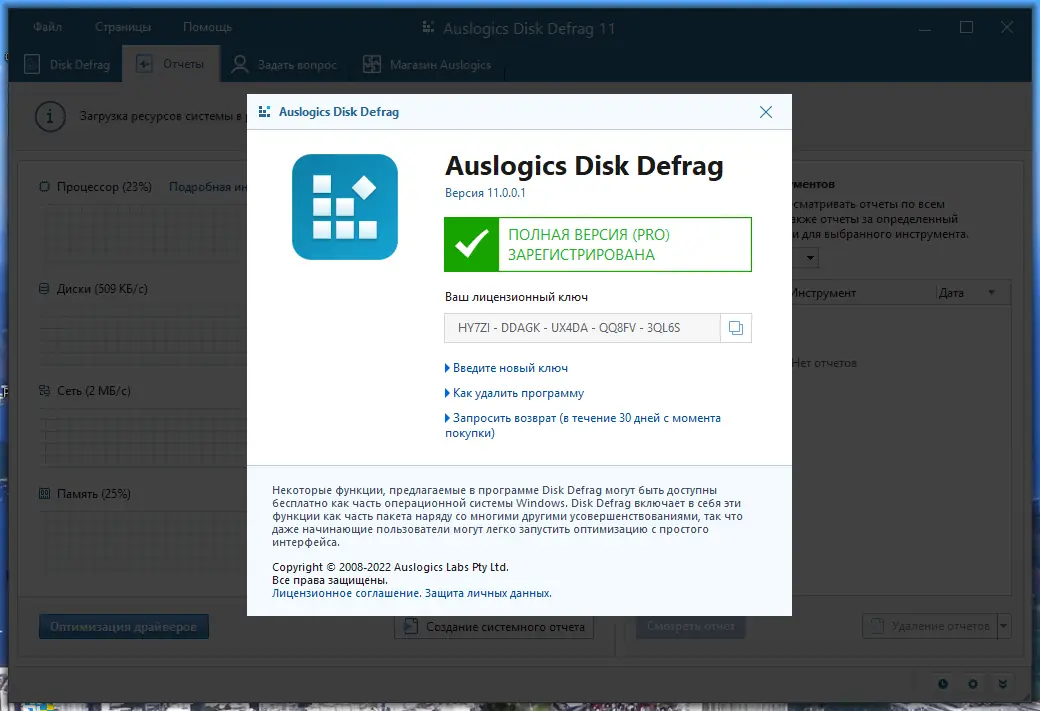Click the Удаление отчетов button
1040x711 pixels.
pos(930,626)
